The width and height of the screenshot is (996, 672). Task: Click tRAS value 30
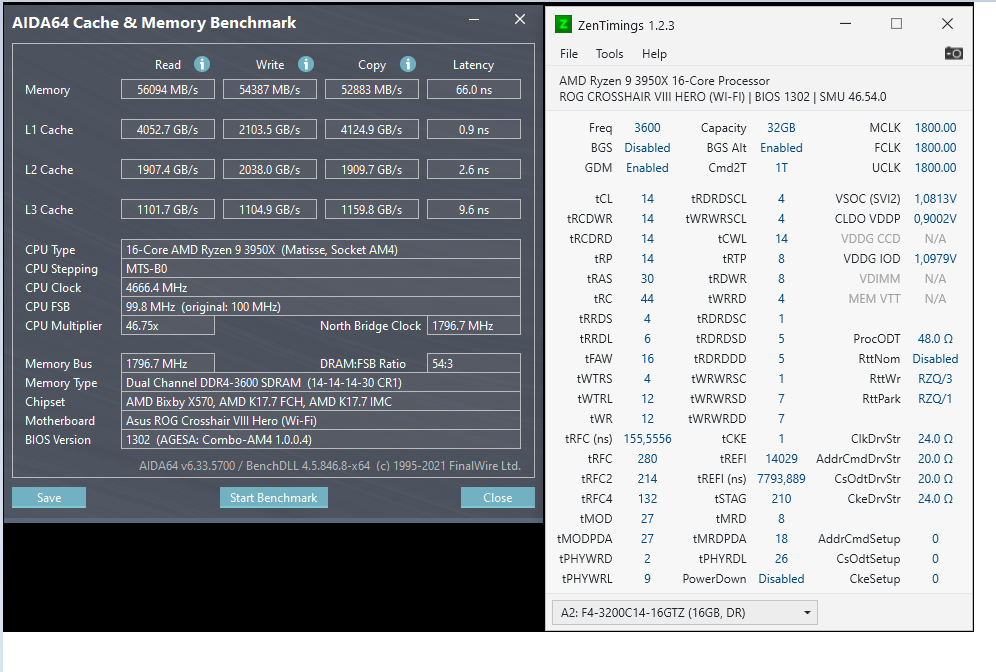point(647,279)
